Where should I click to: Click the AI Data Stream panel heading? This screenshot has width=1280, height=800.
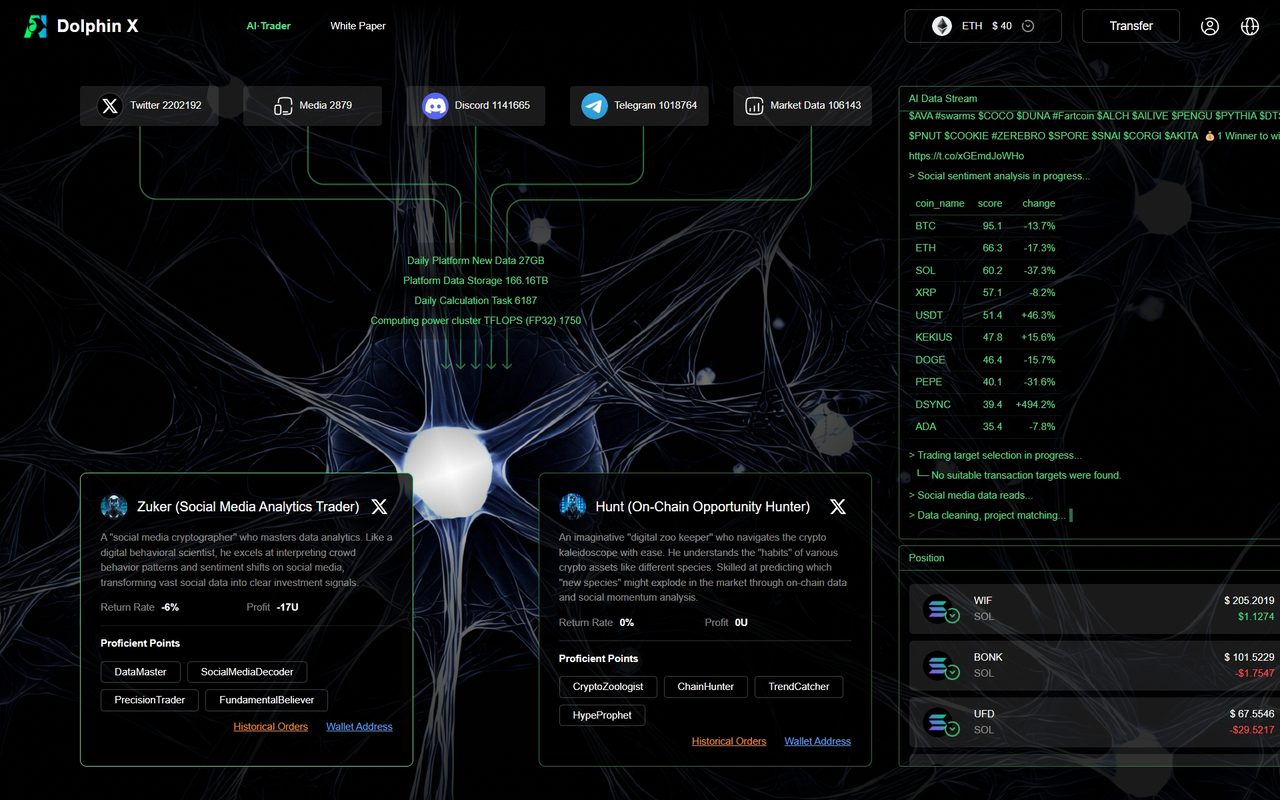point(943,99)
